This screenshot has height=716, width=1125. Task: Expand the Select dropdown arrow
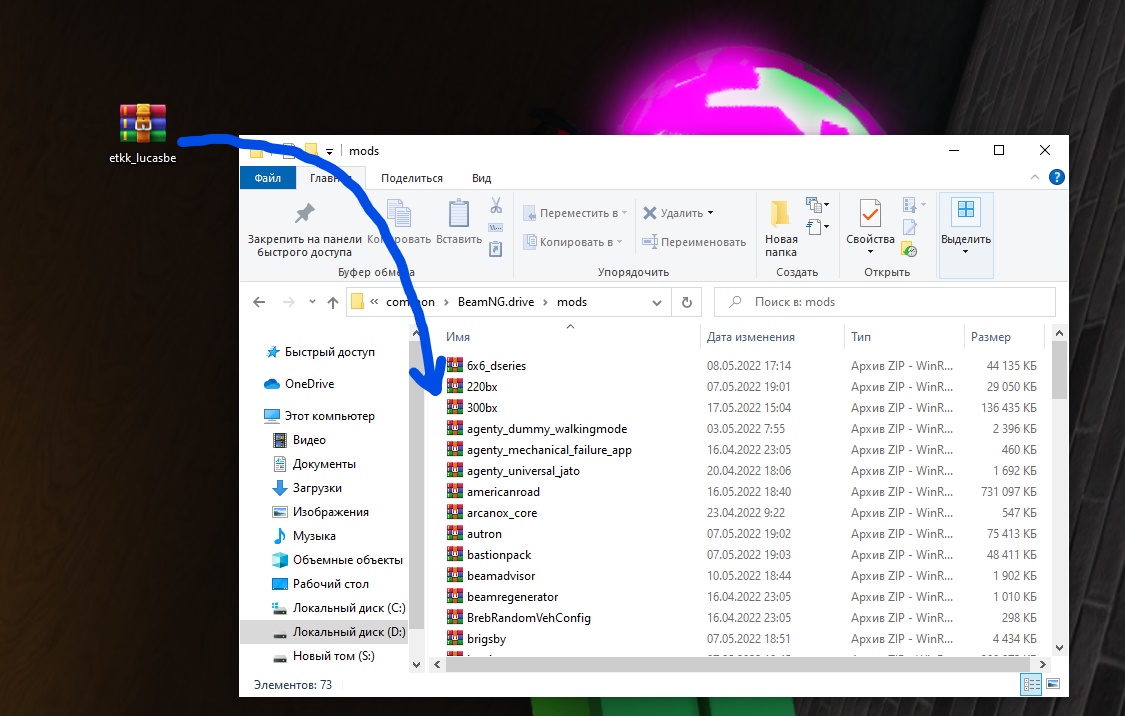pos(965,252)
